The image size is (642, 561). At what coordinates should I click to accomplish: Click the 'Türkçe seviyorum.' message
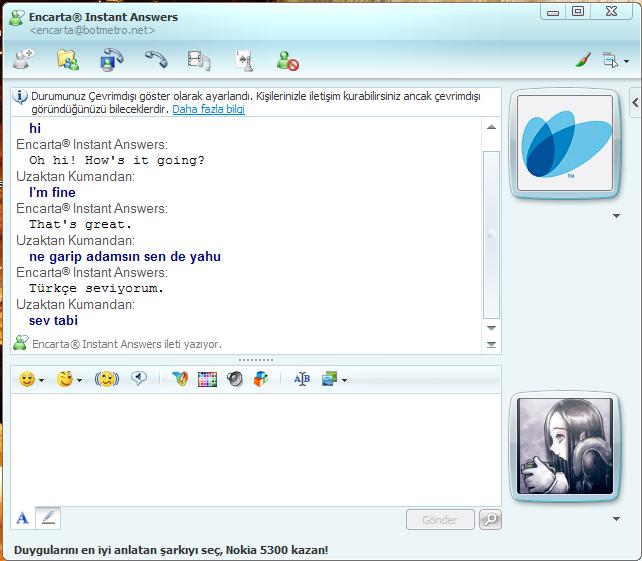(96, 288)
